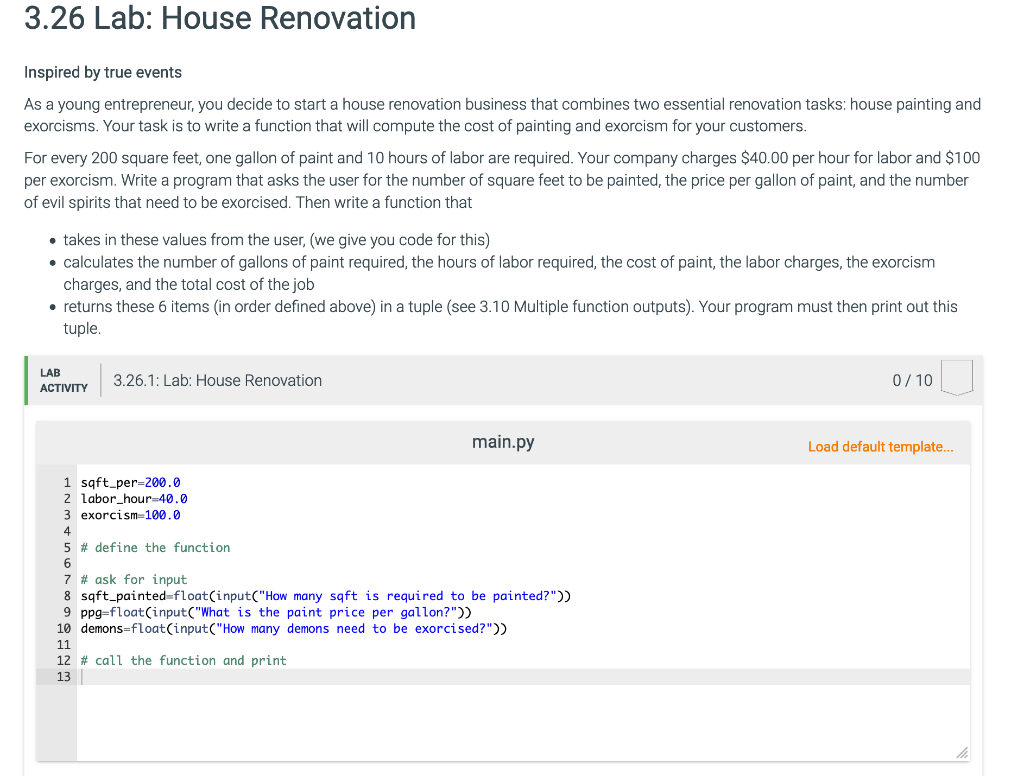This screenshot has height=776, width=1024.
Task: Click the completion badge next to 0/10
Action: (x=956, y=379)
